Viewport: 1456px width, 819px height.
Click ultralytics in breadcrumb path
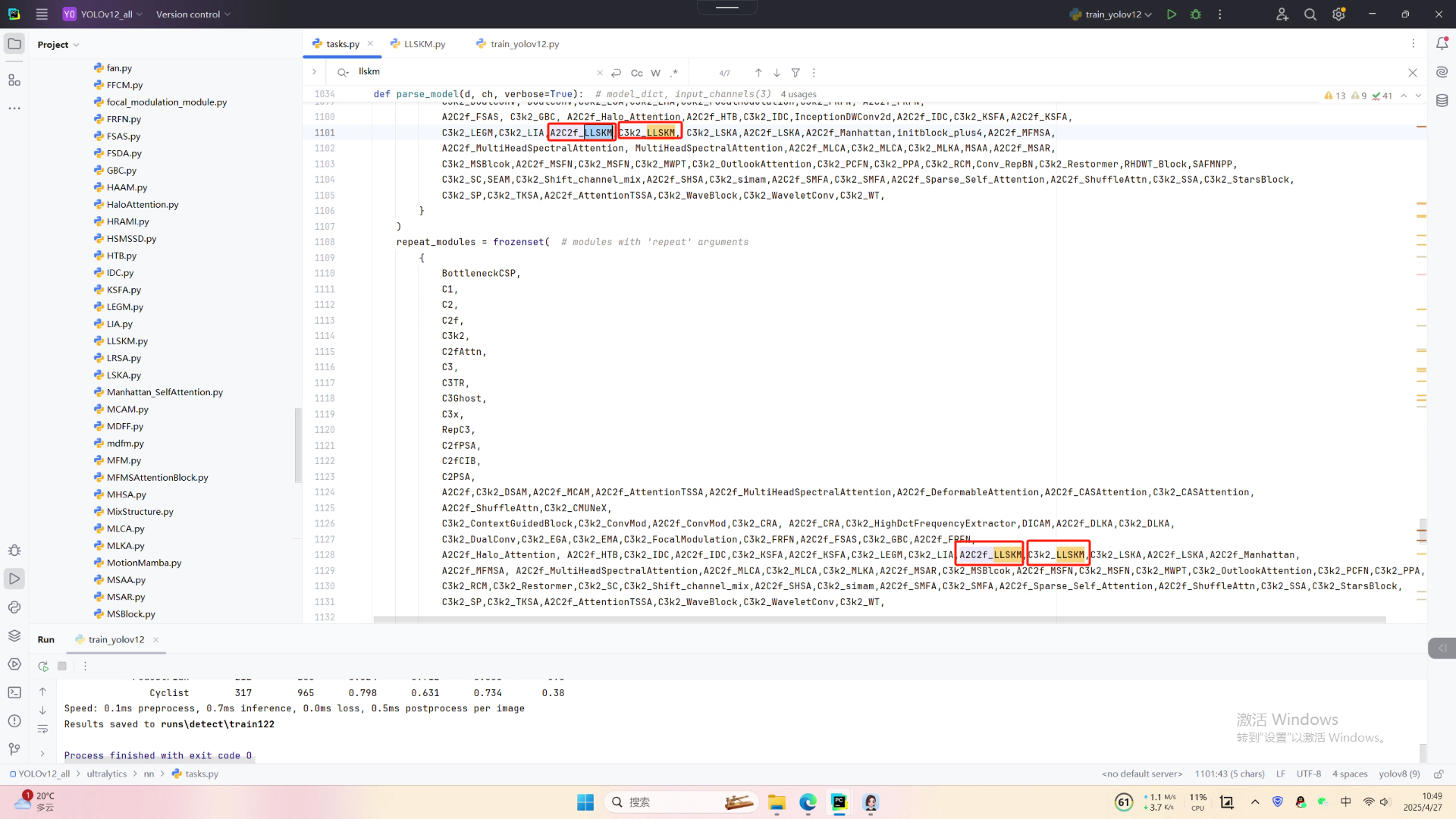107,773
